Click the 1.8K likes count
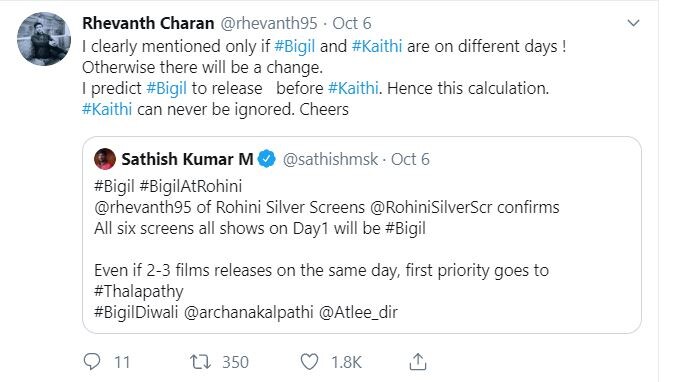 coord(346,362)
